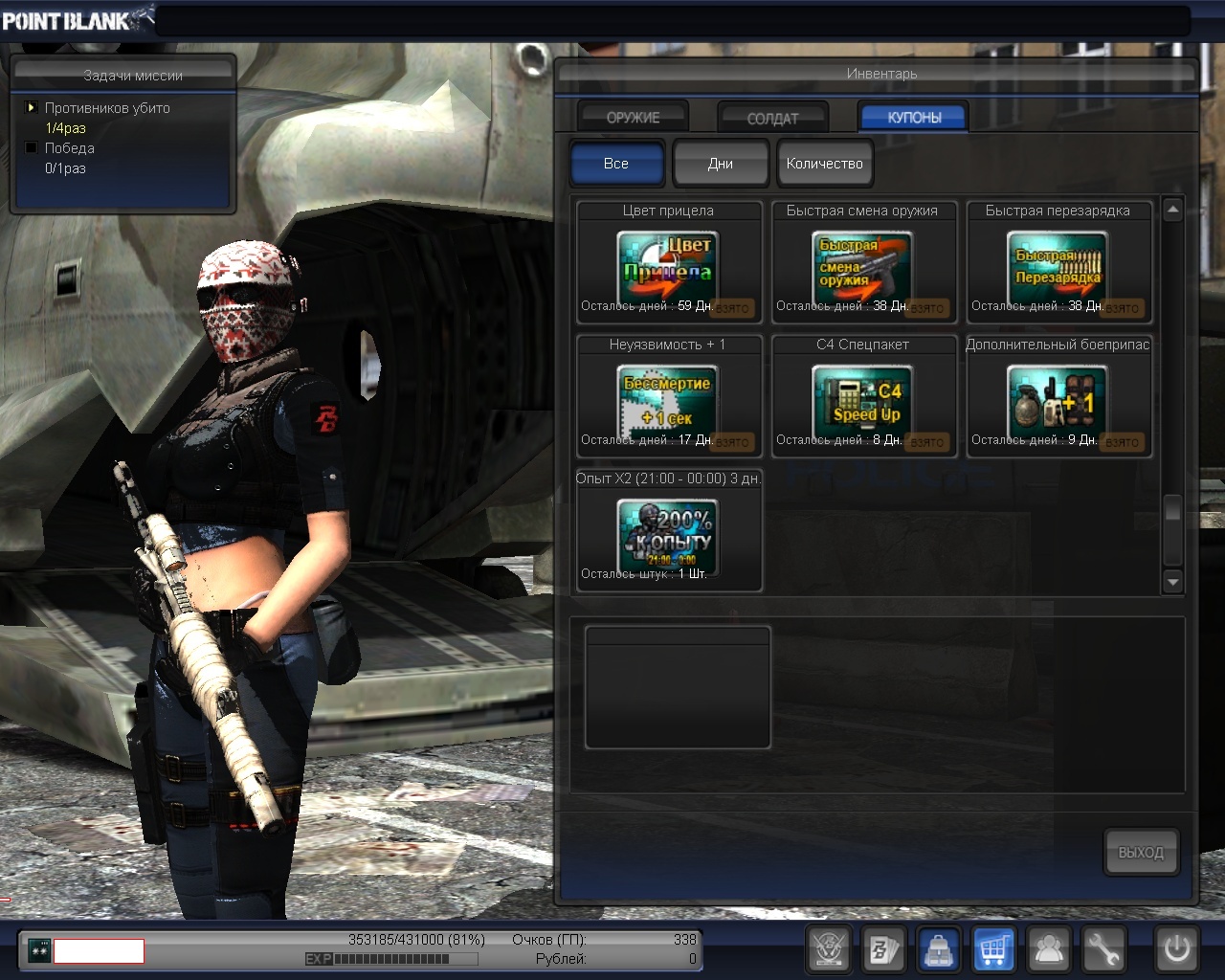Click the Очков (ГП) label

click(x=549, y=940)
